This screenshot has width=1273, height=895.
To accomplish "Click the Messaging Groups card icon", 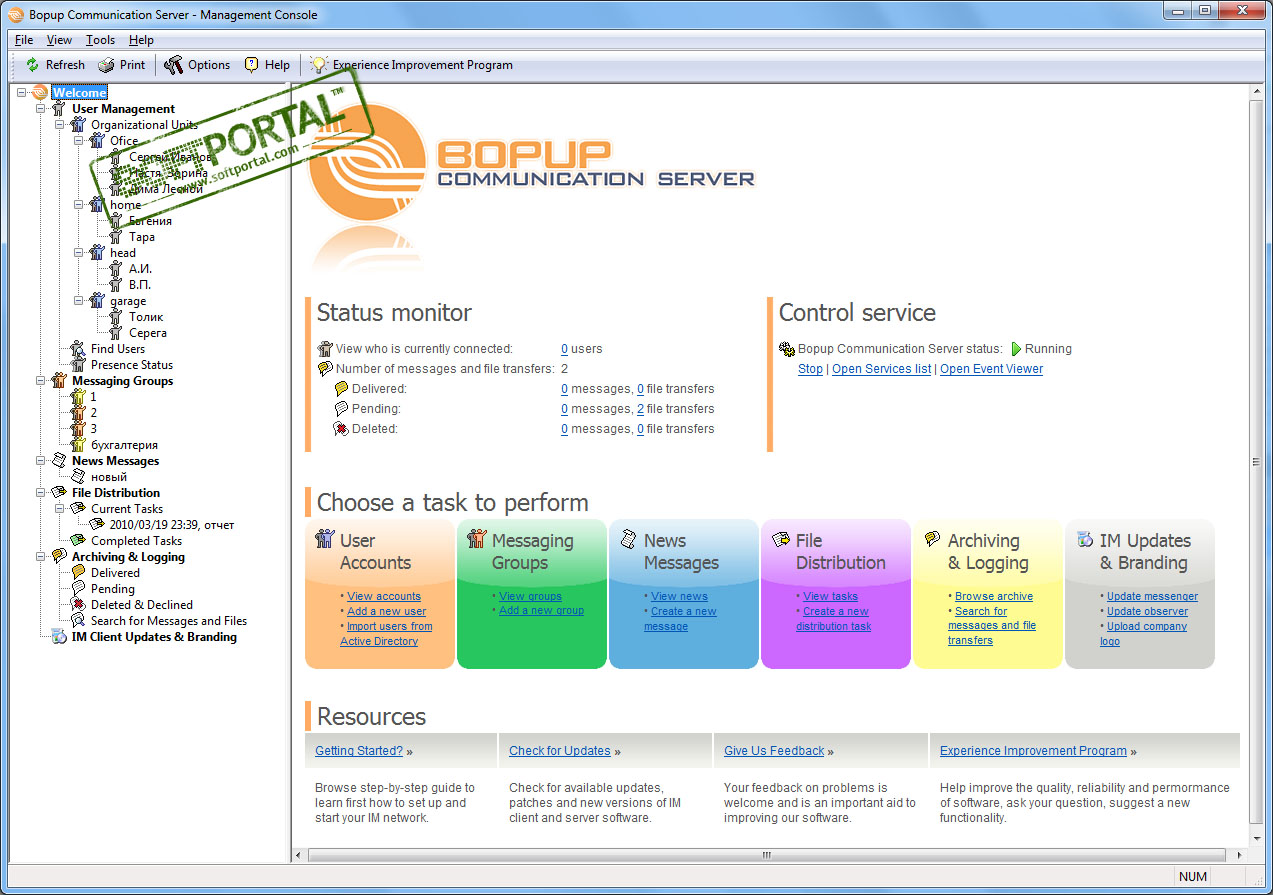I will [477, 539].
